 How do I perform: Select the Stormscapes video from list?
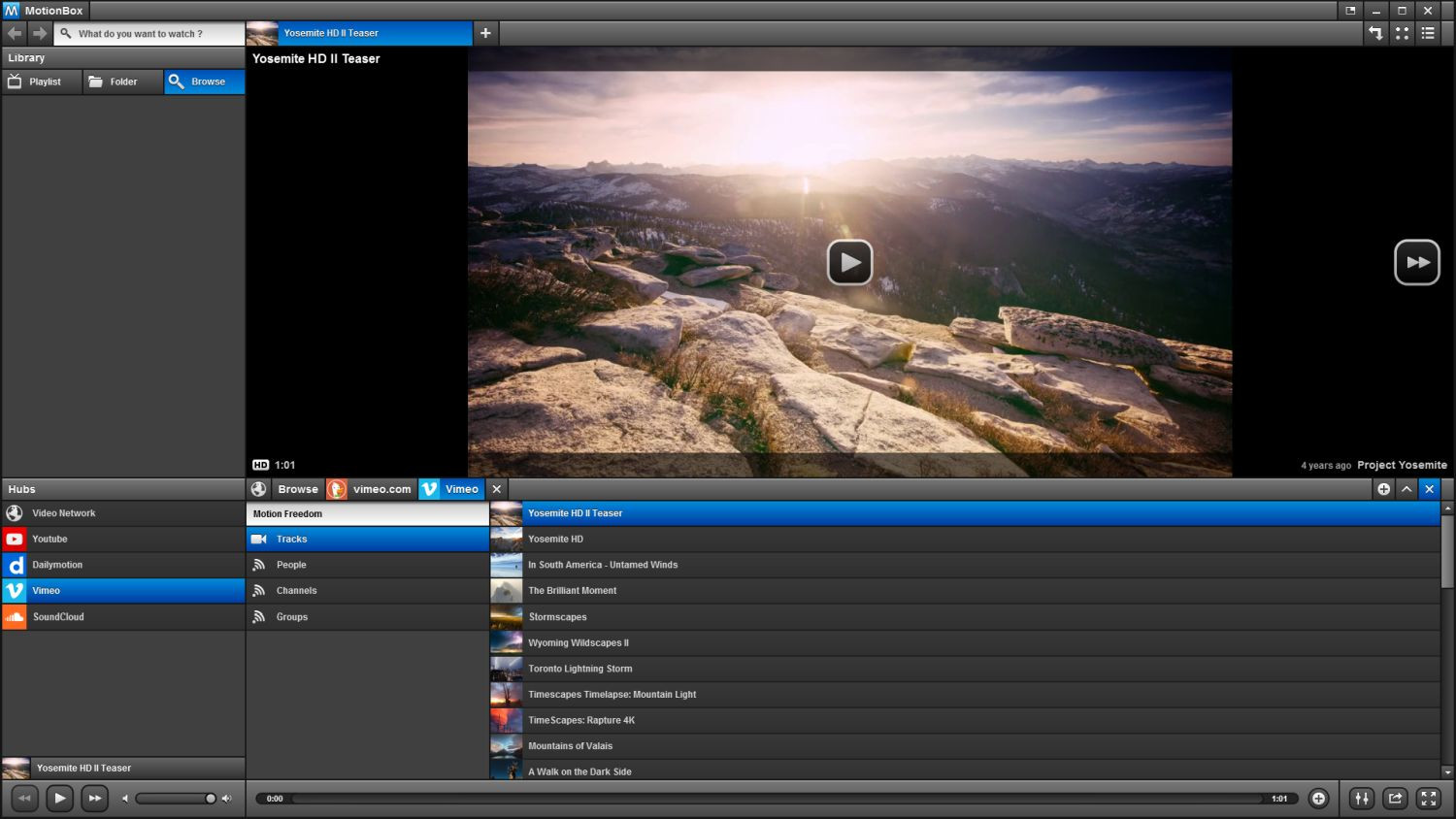(558, 617)
